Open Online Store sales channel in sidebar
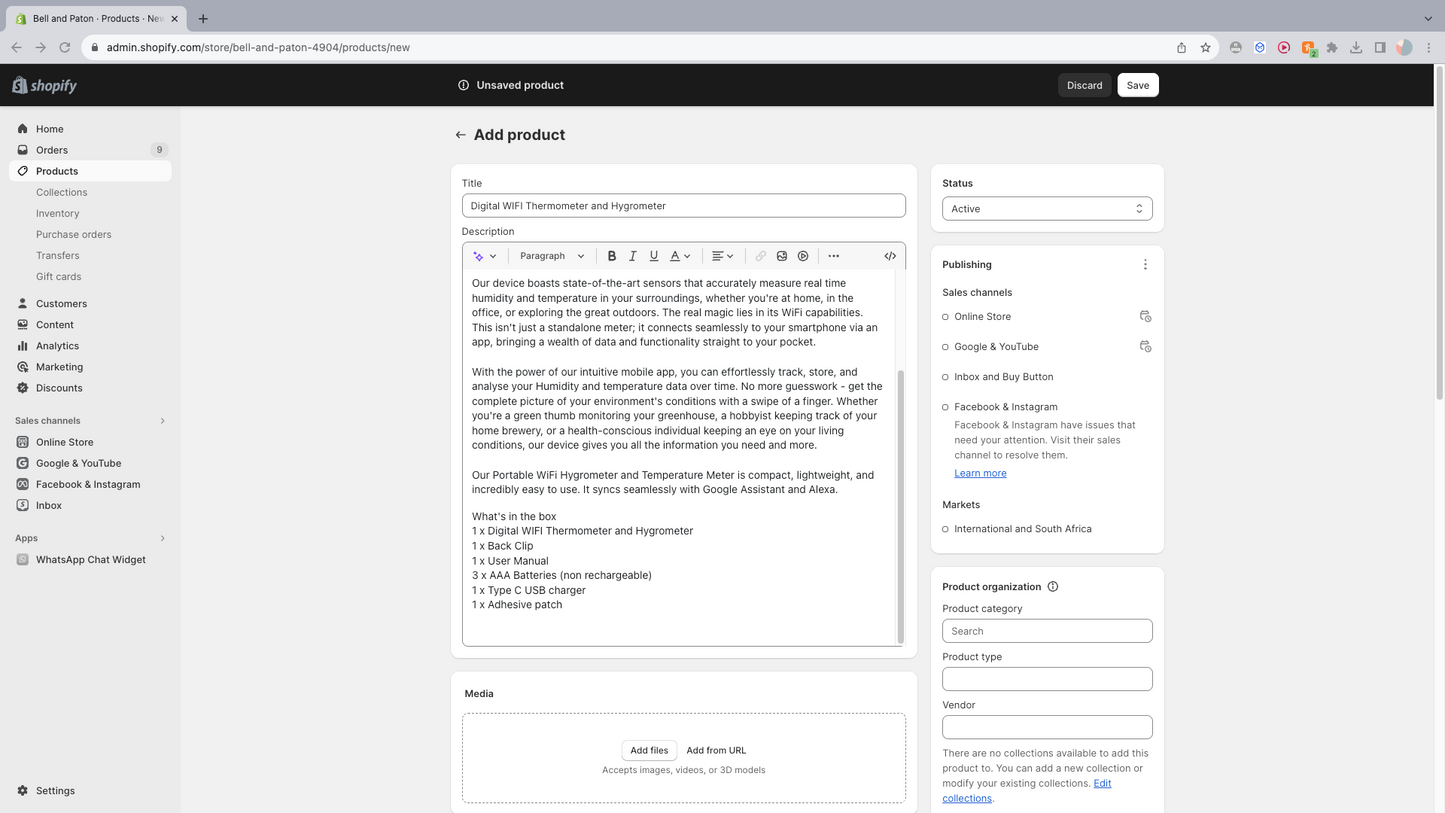This screenshot has height=813, width=1445. [90, 442]
